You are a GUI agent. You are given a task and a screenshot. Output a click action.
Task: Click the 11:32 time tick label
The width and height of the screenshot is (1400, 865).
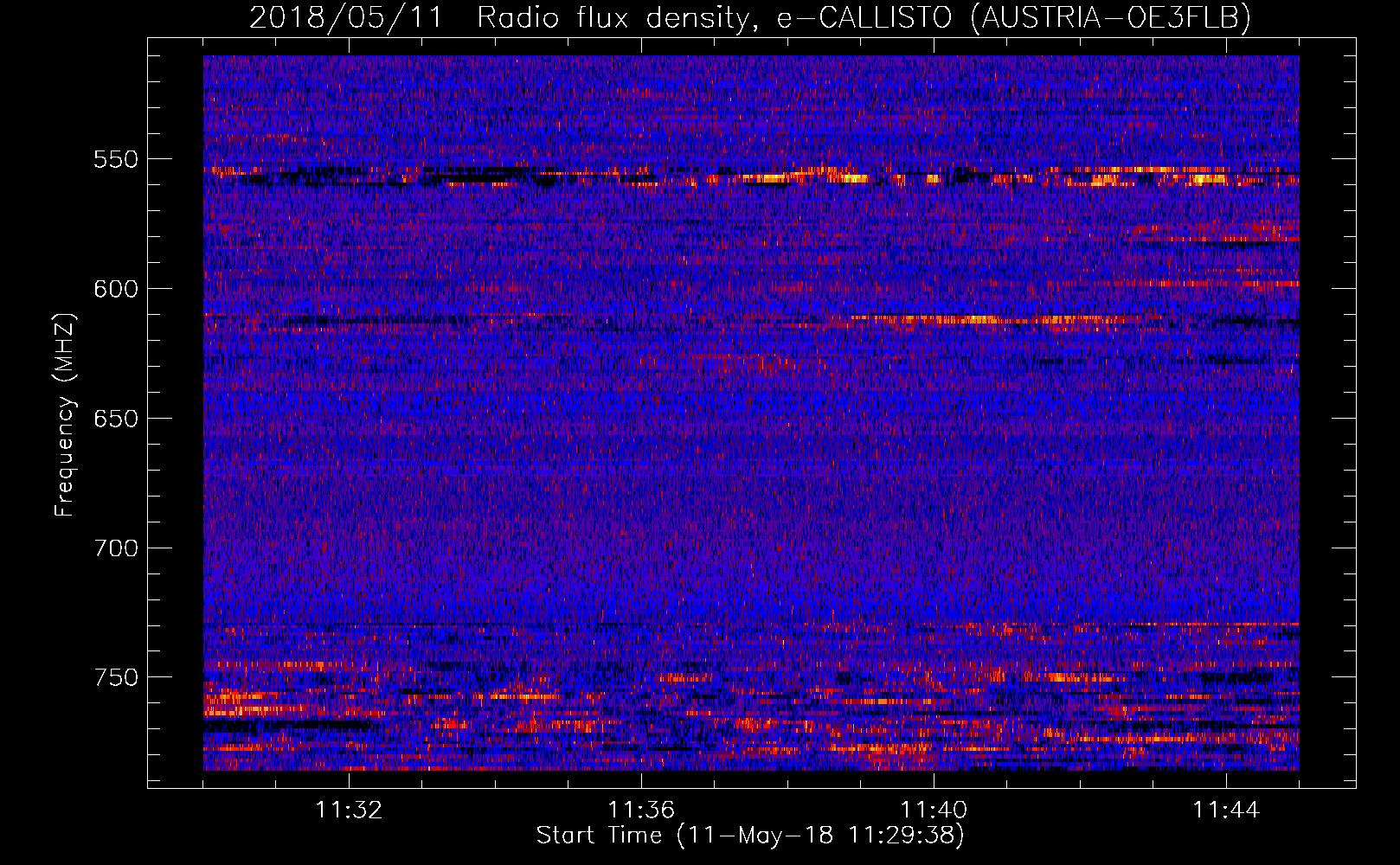pos(349,811)
